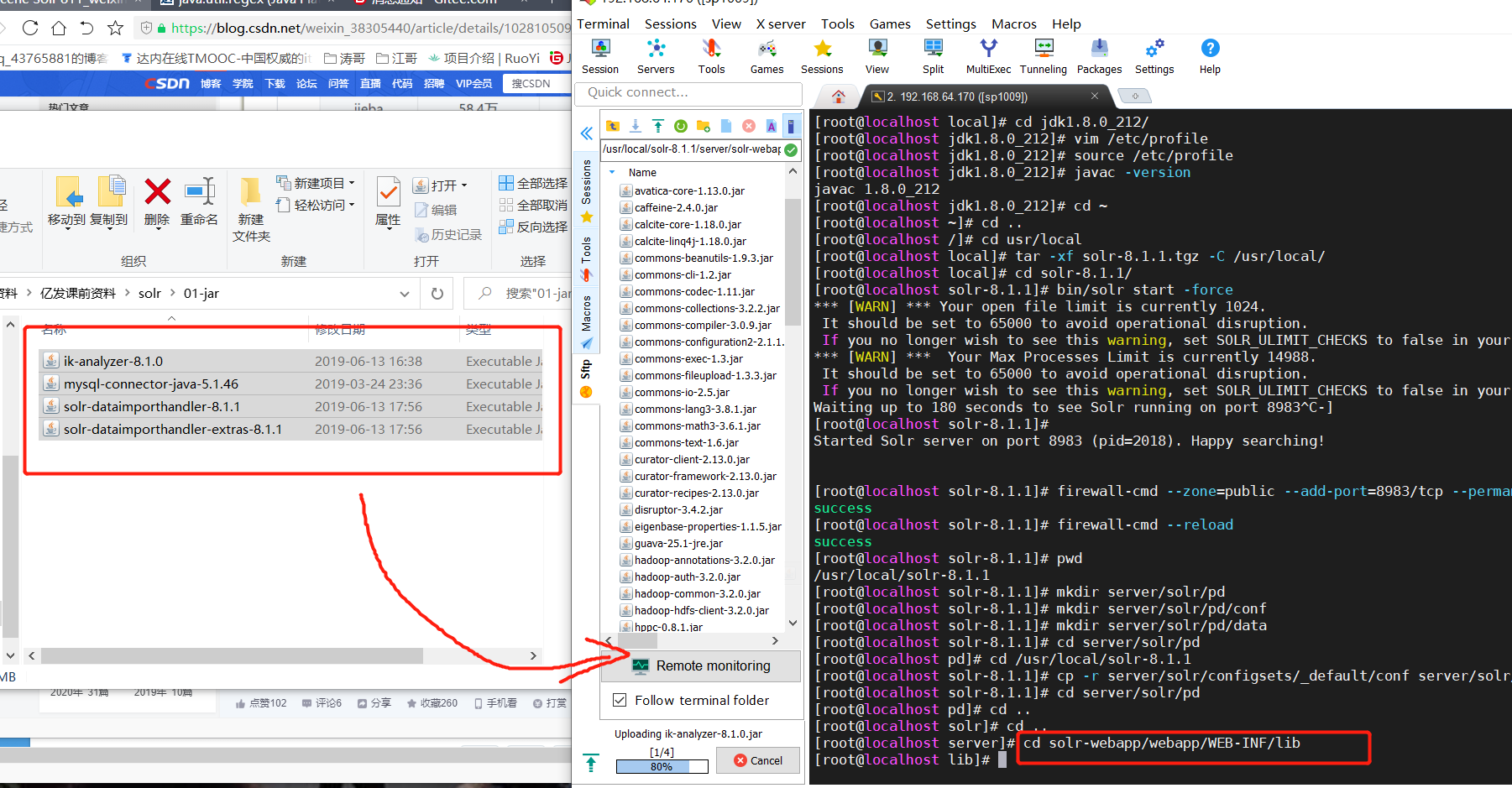Click the browser home icon
Screen dimensions: 1512x788
point(59,28)
